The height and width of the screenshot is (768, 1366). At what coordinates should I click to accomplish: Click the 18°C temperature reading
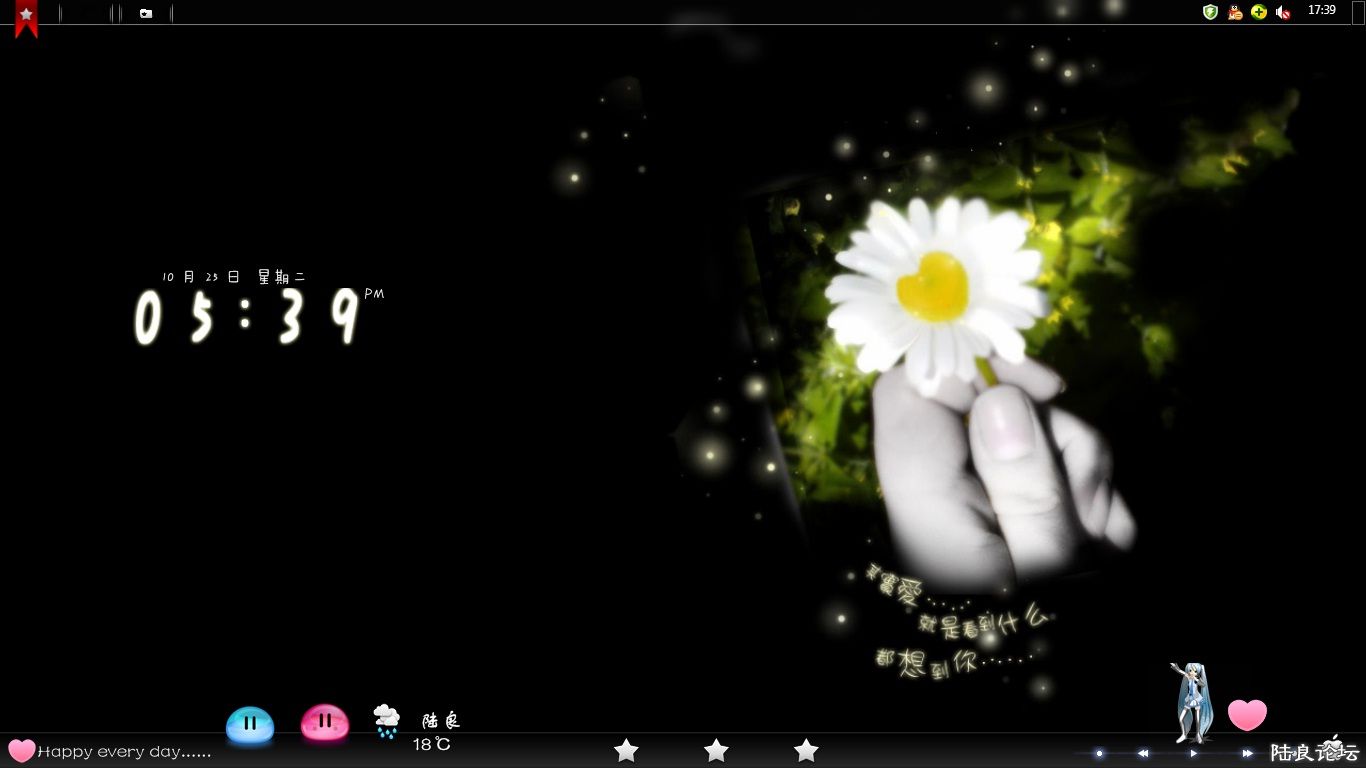click(x=432, y=745)
